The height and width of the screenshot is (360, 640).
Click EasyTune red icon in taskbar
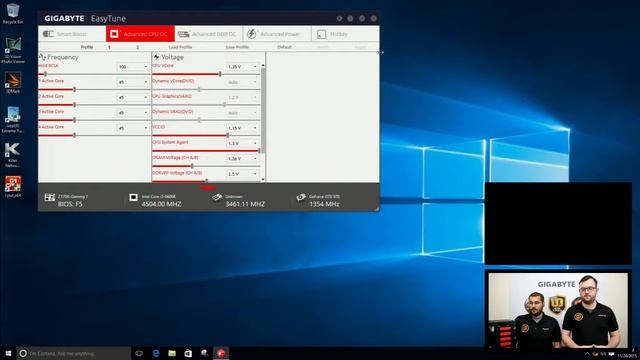pos(221,353)
